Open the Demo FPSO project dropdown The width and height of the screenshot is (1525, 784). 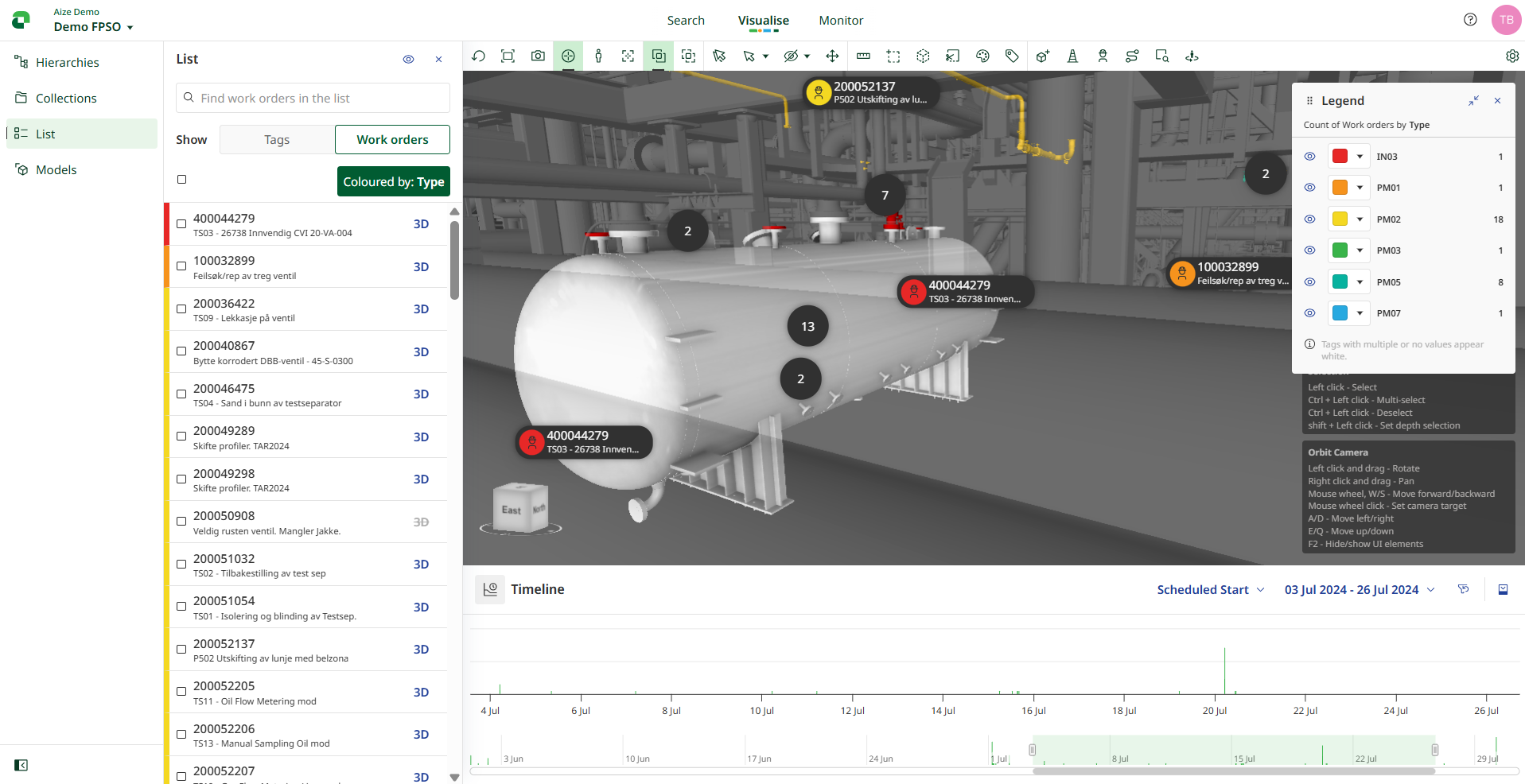[x=93, y=27]
